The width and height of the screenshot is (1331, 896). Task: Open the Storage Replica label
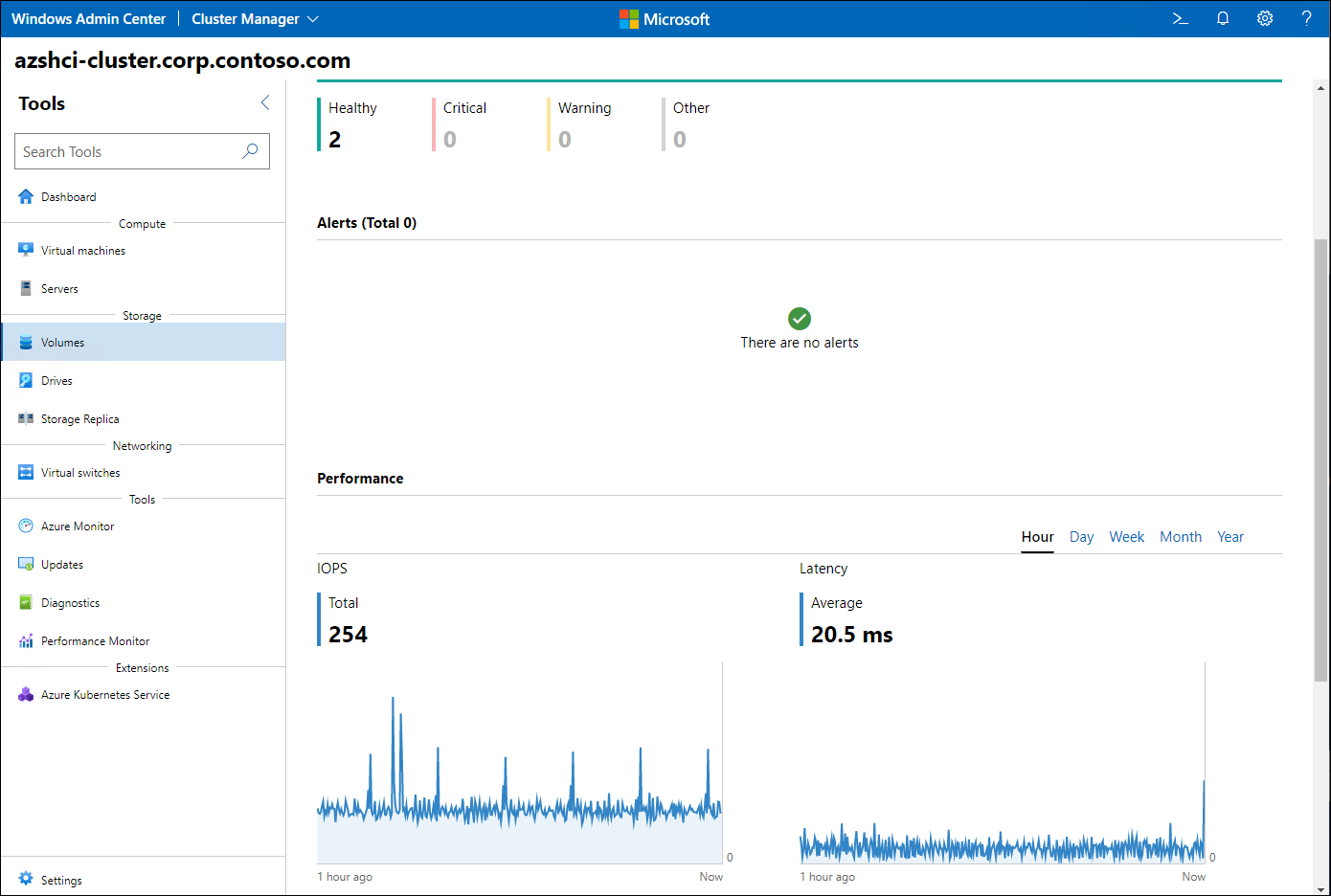click(x=80, y=419)
